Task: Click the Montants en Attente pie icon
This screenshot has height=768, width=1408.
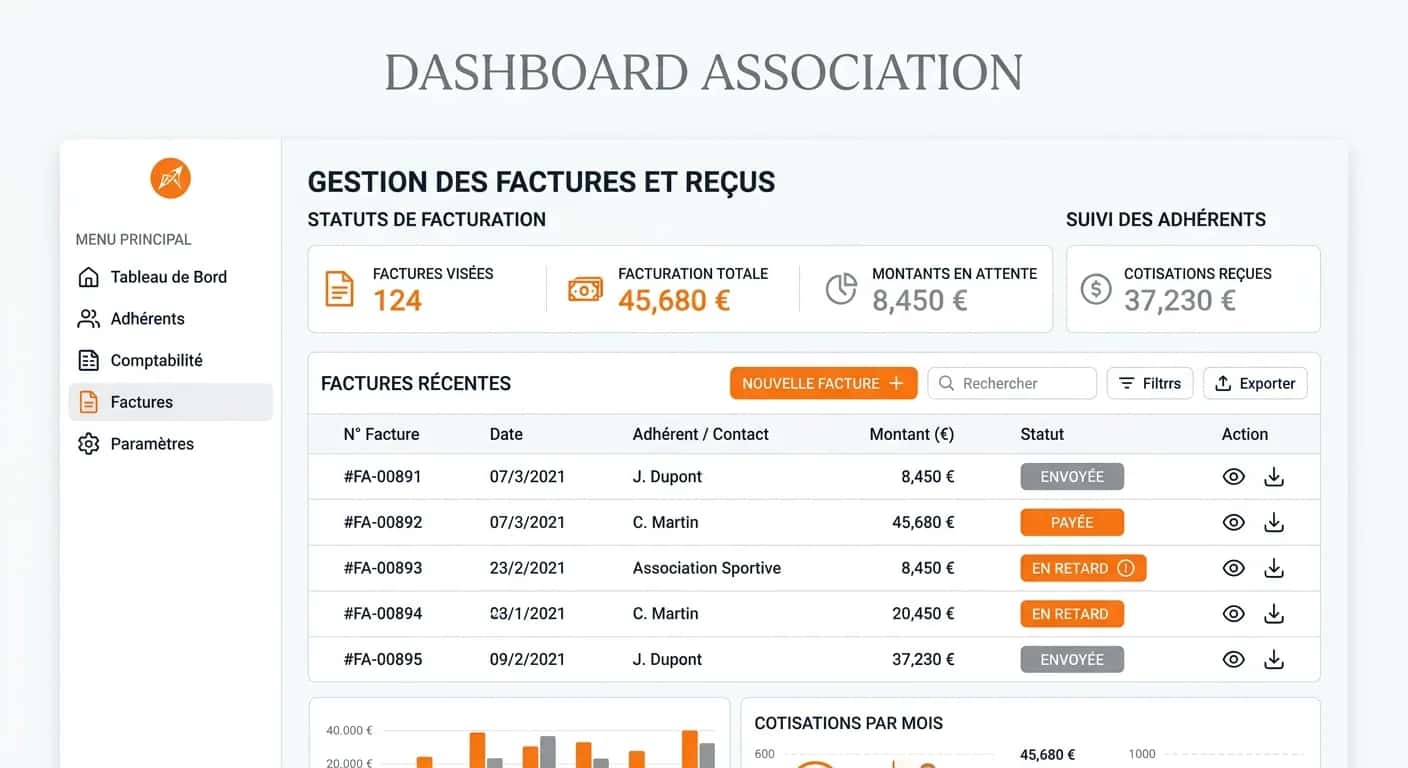Action: (841, 288)
